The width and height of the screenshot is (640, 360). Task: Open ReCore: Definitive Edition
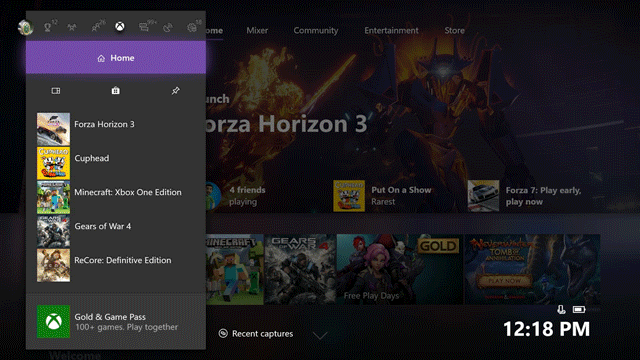[116, 265]
